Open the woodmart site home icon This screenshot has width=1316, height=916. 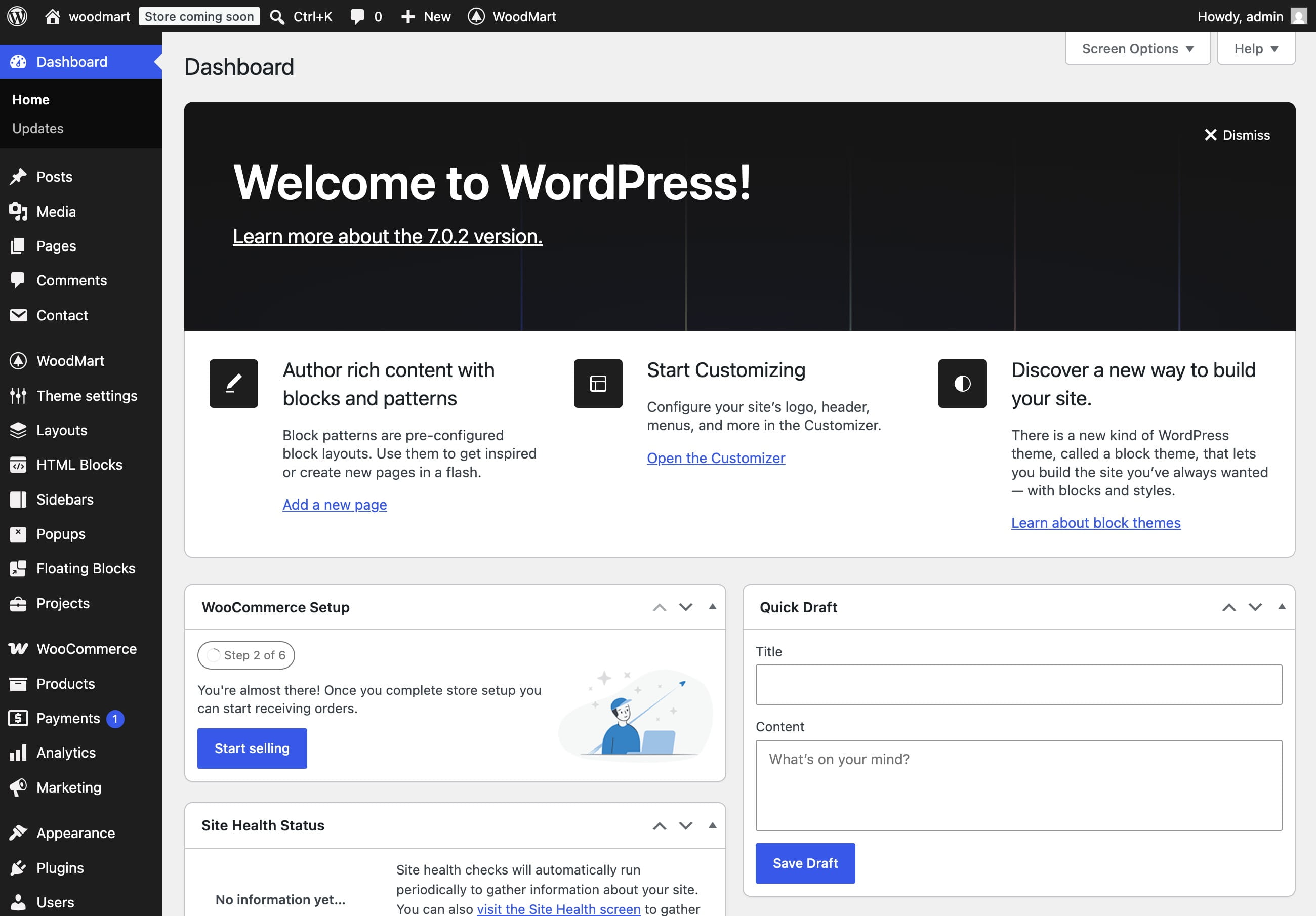tap(52, 16)
